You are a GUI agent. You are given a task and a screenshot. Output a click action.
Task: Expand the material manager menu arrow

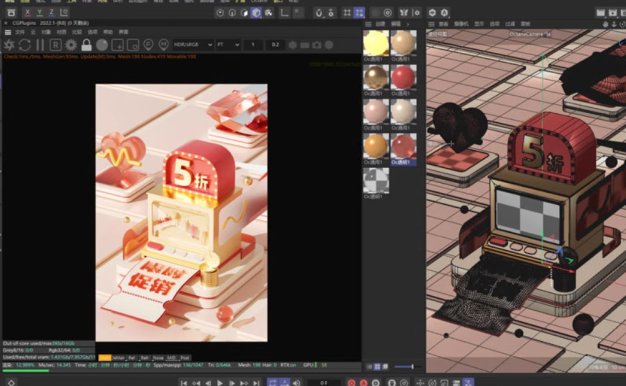[408, 24]
